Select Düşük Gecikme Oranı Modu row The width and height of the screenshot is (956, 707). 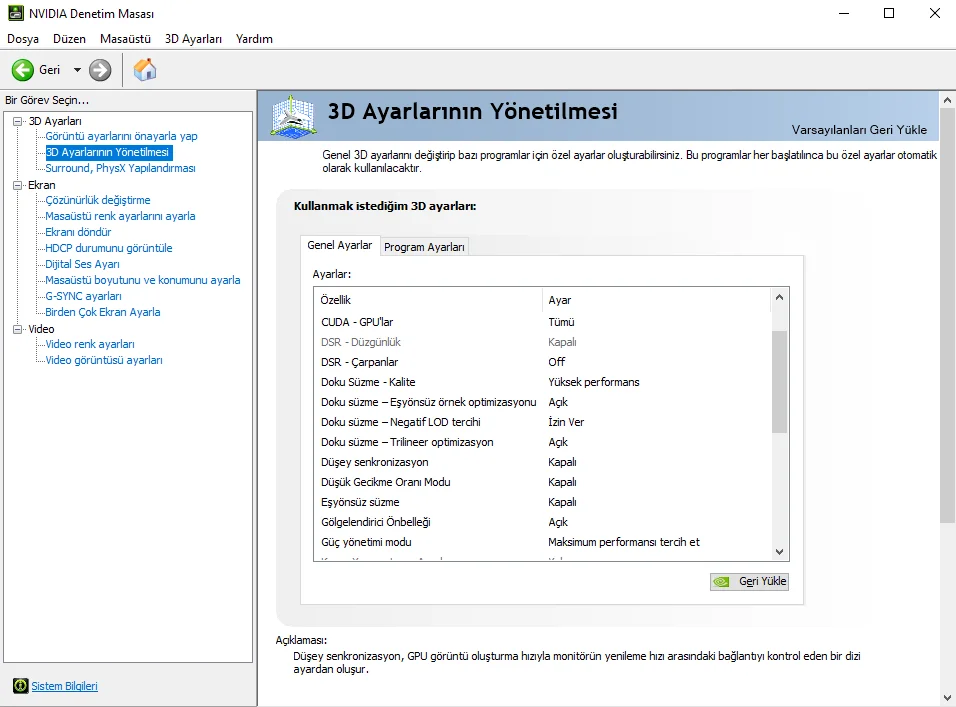pyautogui.click(x=543, y=482)
